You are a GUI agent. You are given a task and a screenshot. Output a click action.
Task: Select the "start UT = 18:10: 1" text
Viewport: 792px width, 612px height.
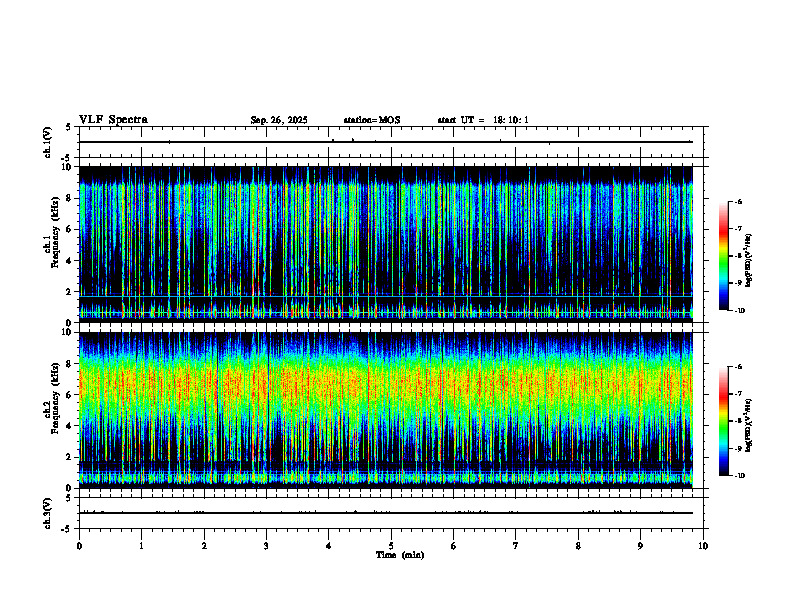[483, 120]
